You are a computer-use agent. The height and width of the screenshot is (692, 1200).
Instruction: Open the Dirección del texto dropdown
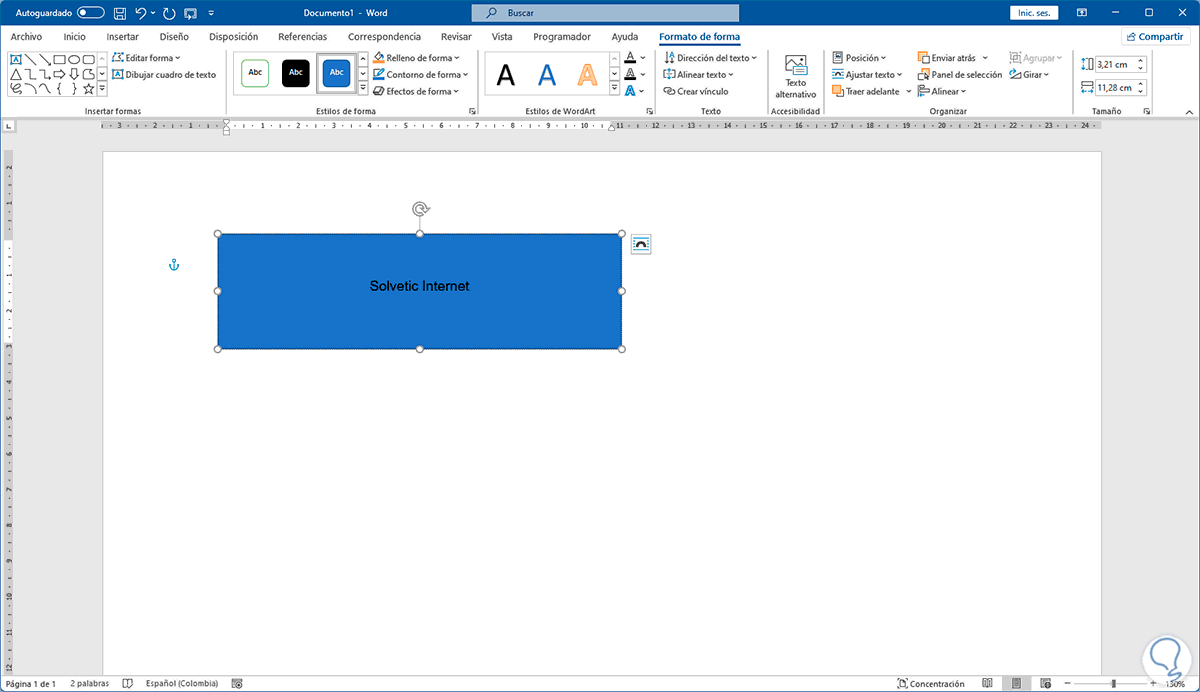coord(711,58)
